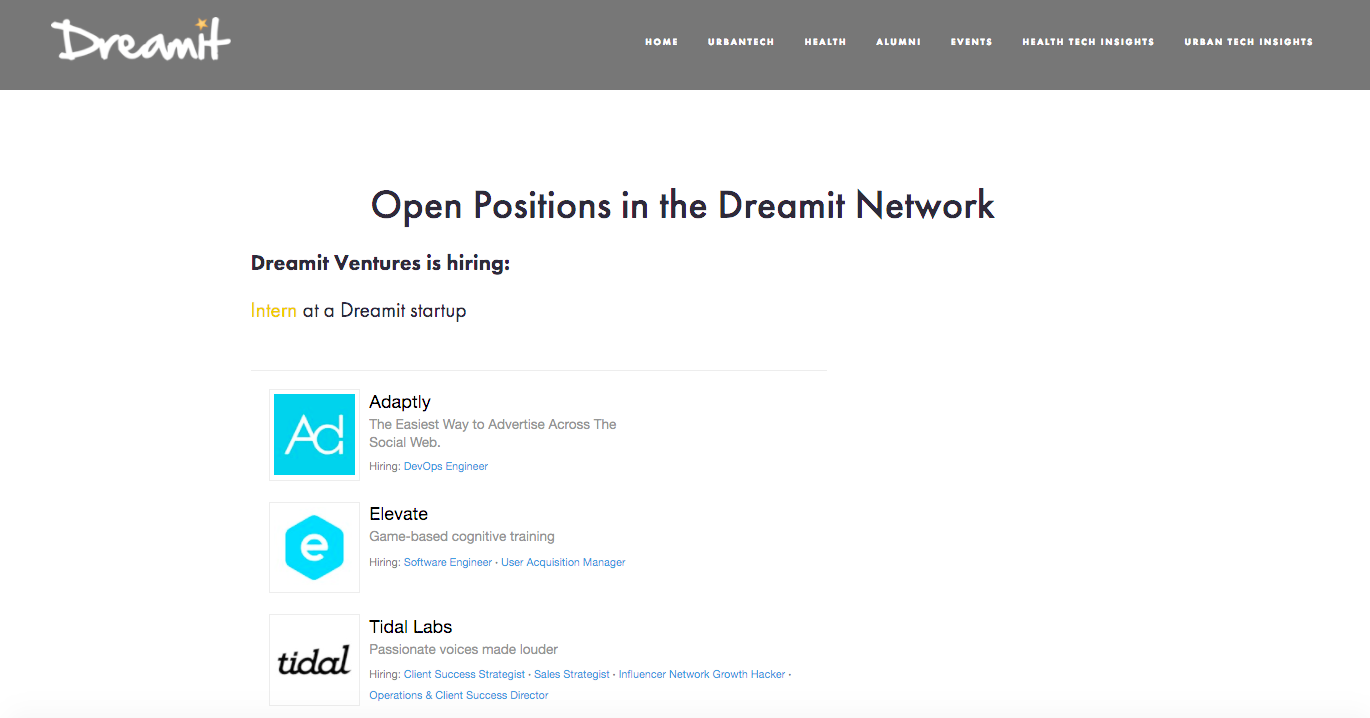The height and width of the screenshot is (718, 1370).
Task: Open the Client Success Strategist job link
Action: click(x=464, y=674)
